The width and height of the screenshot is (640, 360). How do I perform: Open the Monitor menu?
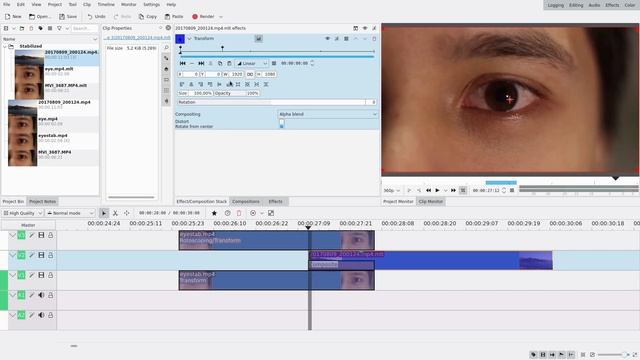coord(129,4)
